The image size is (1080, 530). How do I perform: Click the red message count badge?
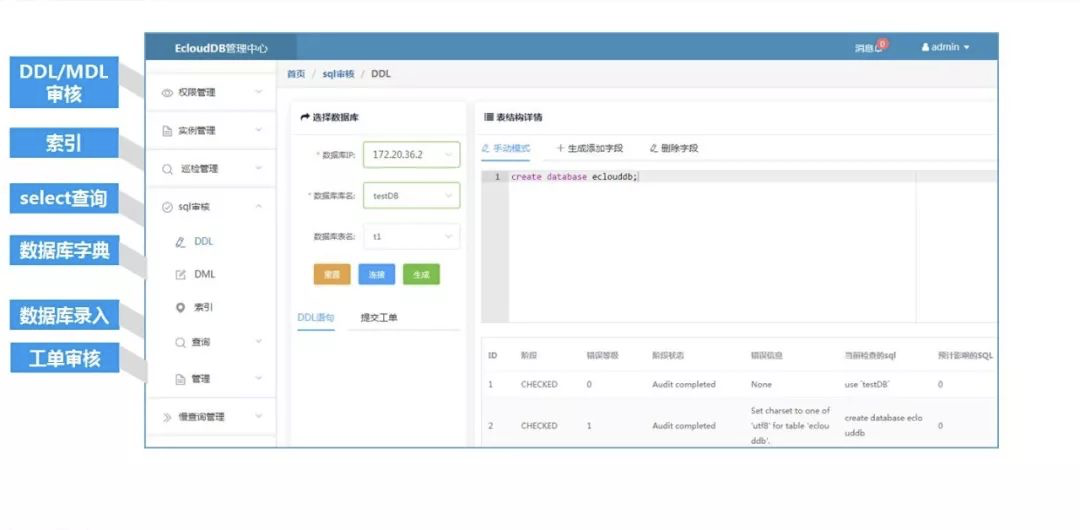882,43
